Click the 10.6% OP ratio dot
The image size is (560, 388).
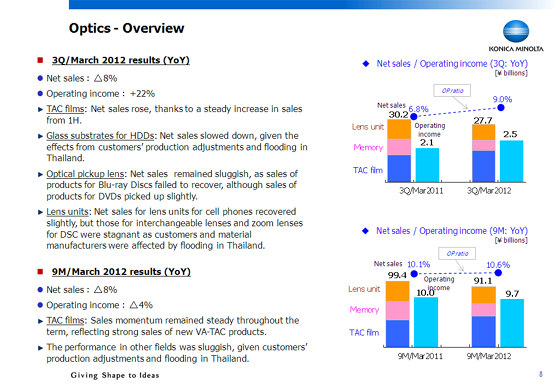click(498, 273)
